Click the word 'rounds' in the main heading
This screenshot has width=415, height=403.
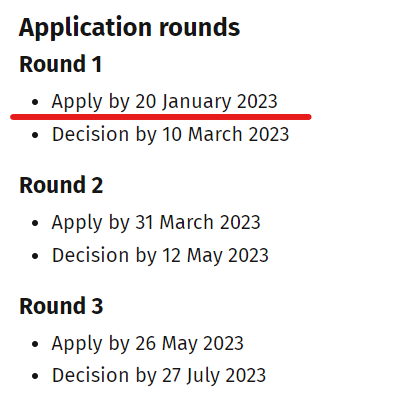200,28
